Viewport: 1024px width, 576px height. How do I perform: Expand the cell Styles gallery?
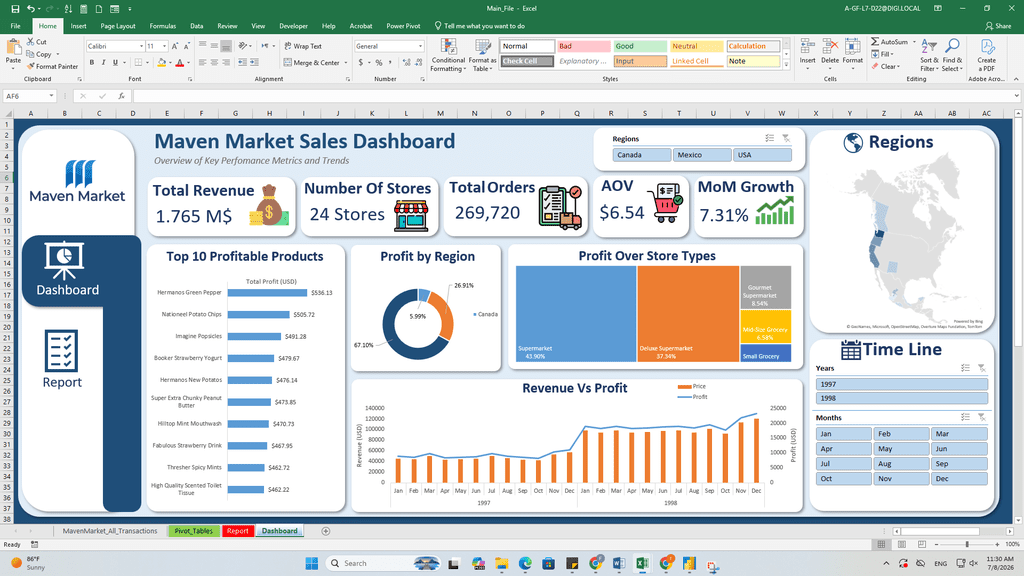786,65
